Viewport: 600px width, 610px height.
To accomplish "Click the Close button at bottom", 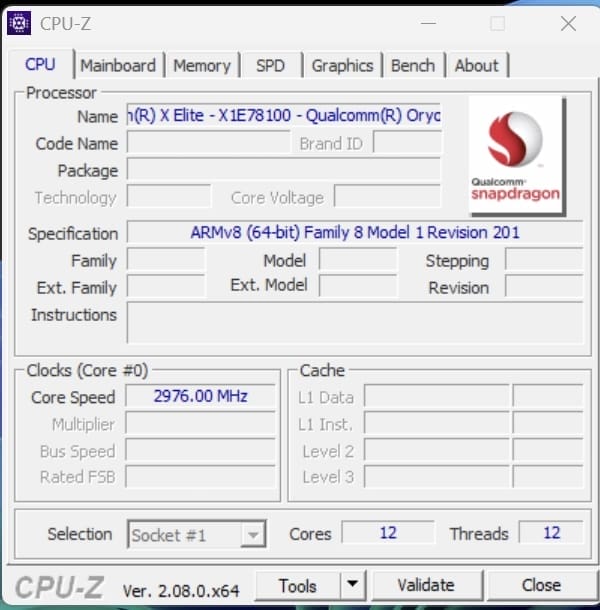I will [x=542, y=585].
